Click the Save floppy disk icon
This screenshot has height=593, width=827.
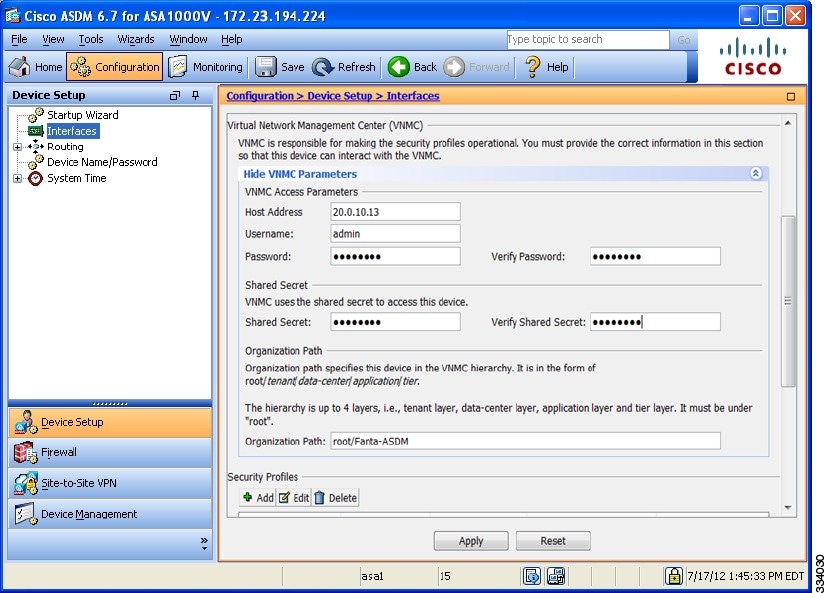(266, 67)
